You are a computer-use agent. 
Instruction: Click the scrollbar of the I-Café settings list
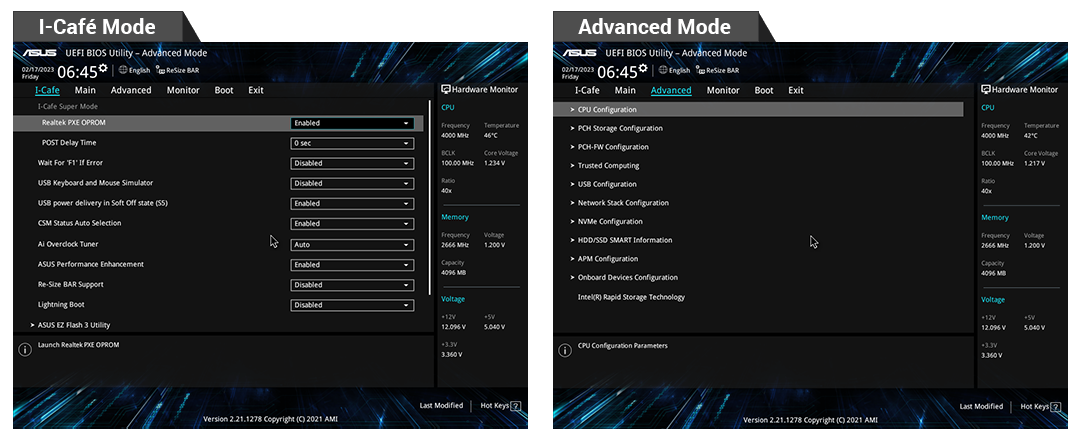click(x=429, y=198)
